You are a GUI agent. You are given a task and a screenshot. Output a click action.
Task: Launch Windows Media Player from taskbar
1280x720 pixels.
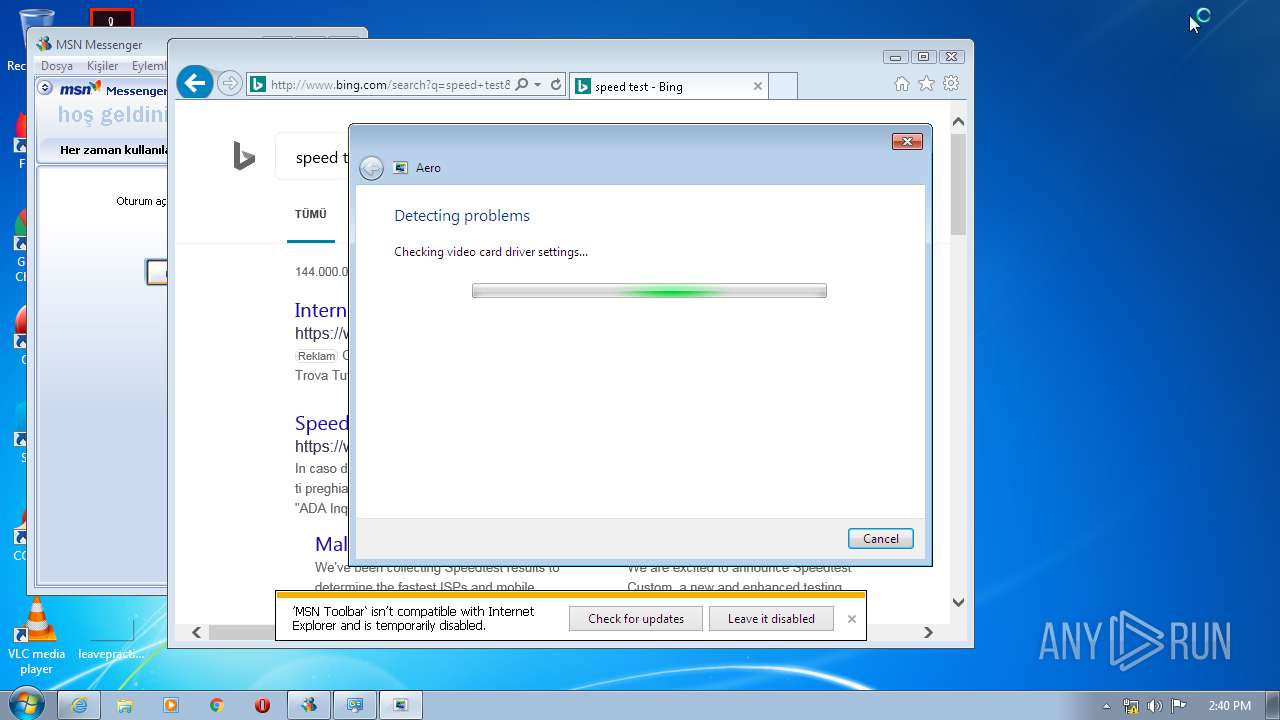[x=171, y=705]
